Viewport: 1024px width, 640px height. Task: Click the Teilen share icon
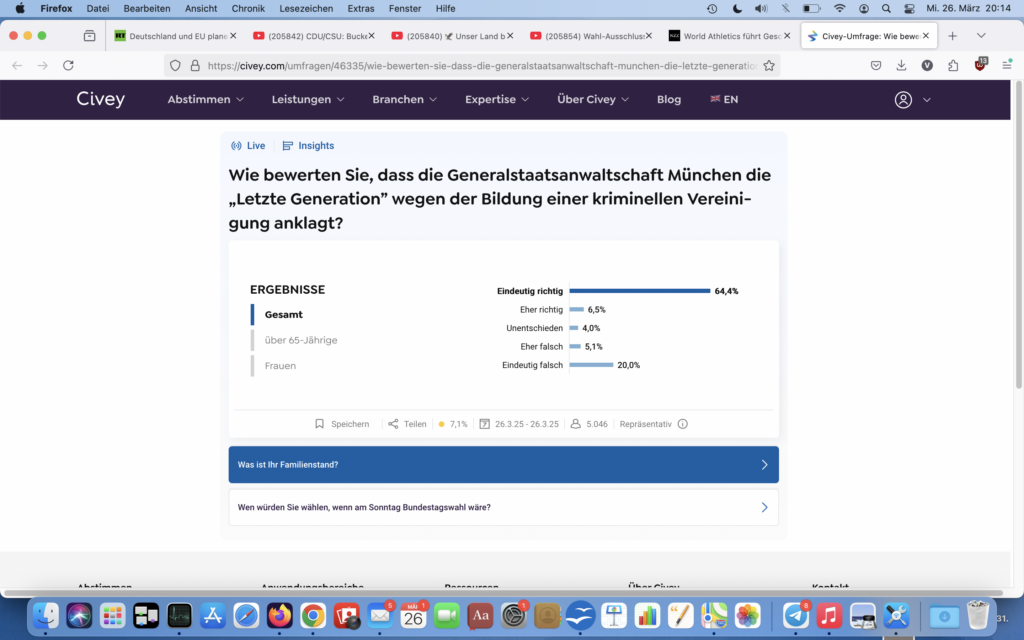393,424
